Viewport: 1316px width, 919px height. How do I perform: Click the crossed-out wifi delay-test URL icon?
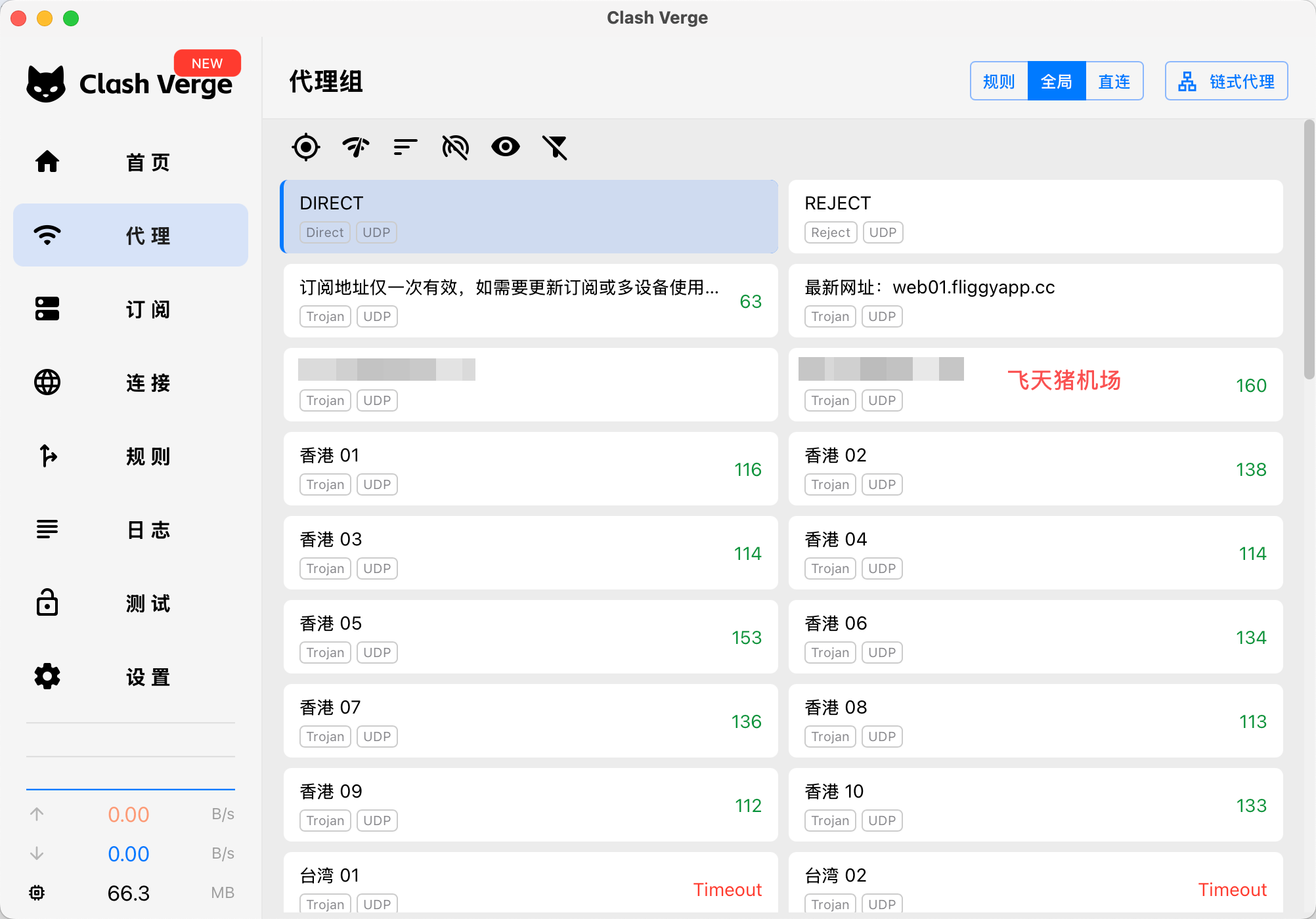pos(456,147)
